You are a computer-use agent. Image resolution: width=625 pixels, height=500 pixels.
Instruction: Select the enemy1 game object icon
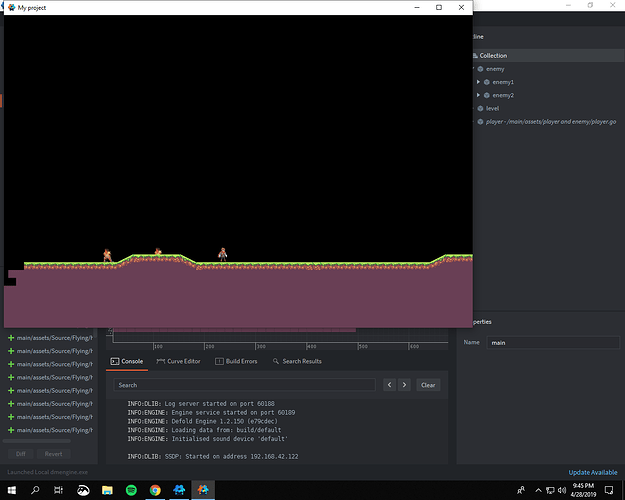click(x=485, y=82)
